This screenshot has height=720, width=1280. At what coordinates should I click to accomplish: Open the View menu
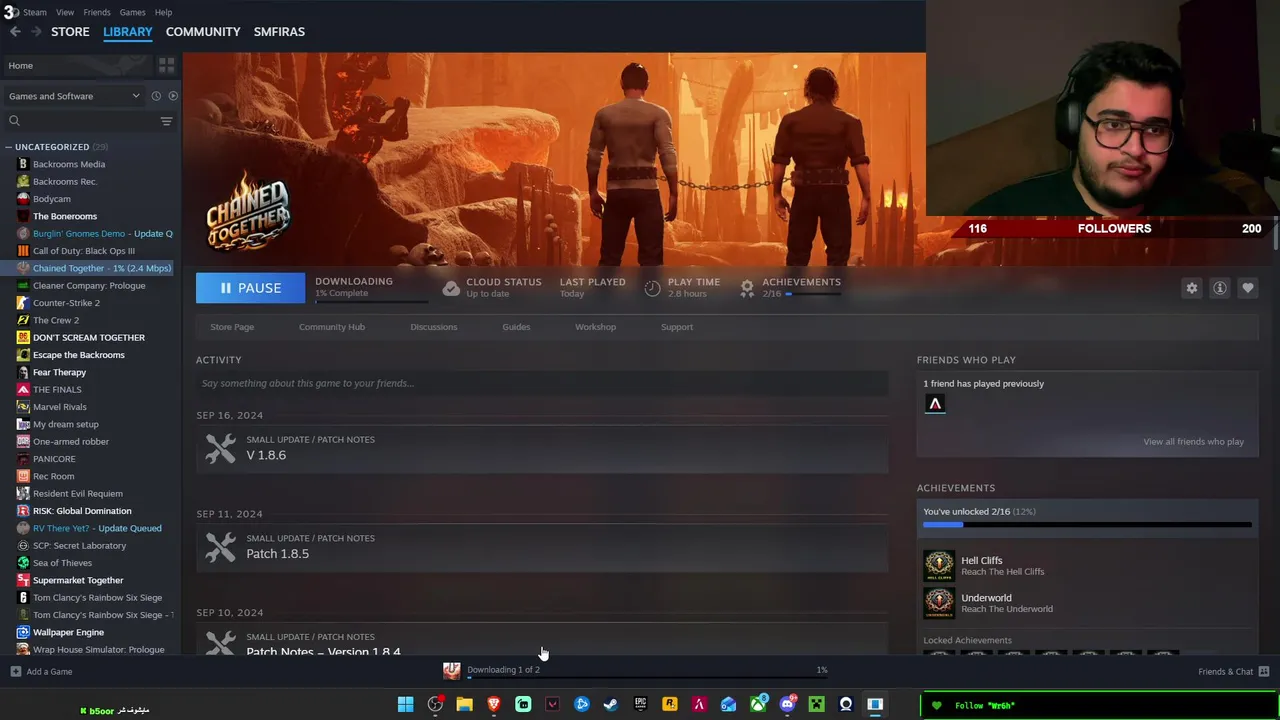pyautogui.click(x=65, y=12)
